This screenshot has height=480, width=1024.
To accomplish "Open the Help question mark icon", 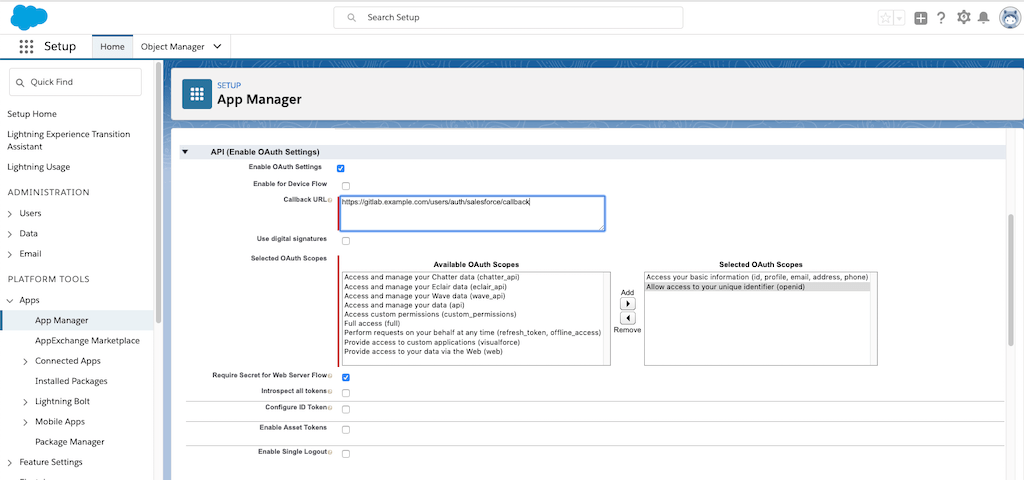I will point(941,18).
